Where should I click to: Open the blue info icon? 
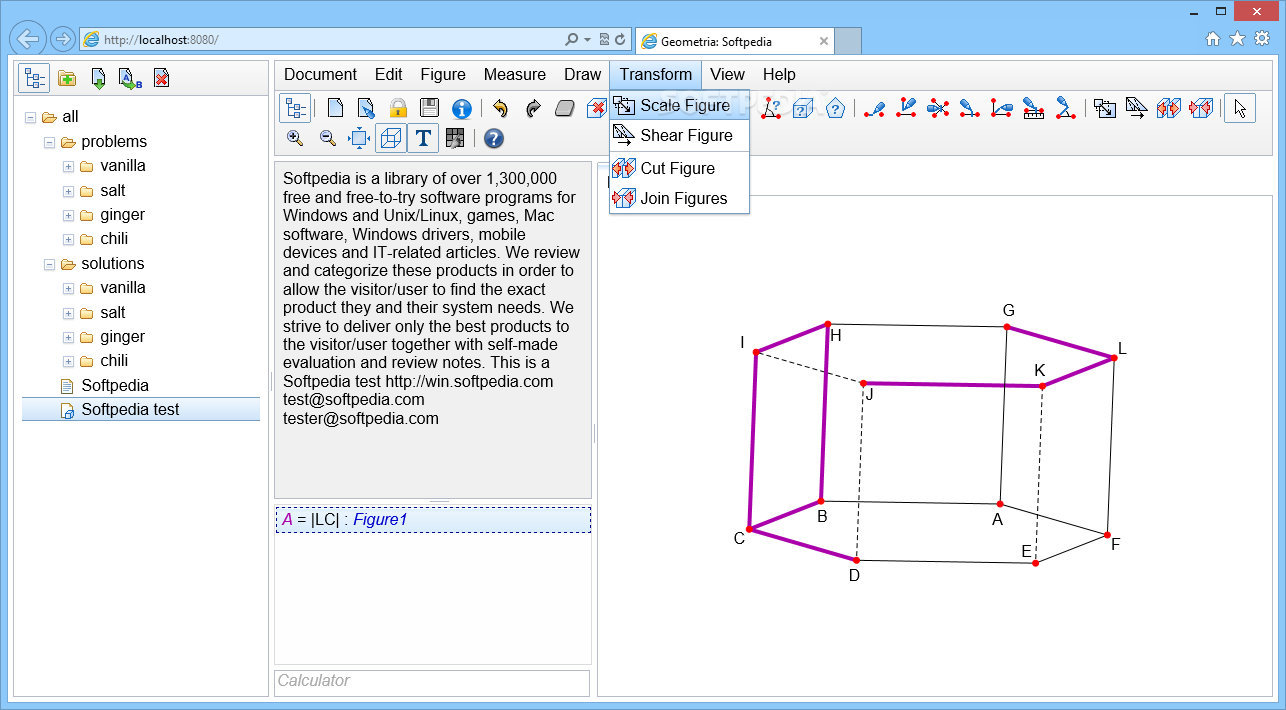[x=461, y=108]
